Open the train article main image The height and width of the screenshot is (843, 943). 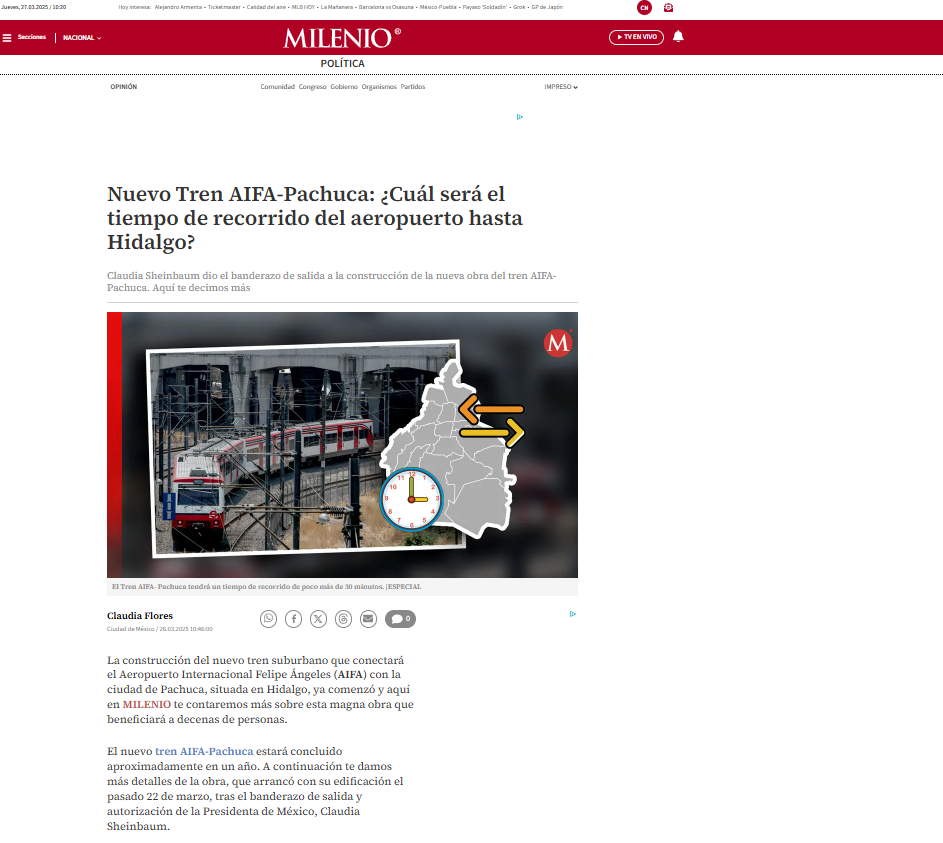pos(342,445)
